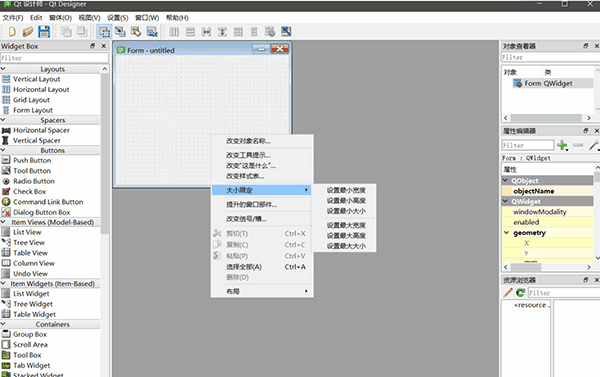
Task: Add dynamic property with green plus
Action: (x=562, y=145)
